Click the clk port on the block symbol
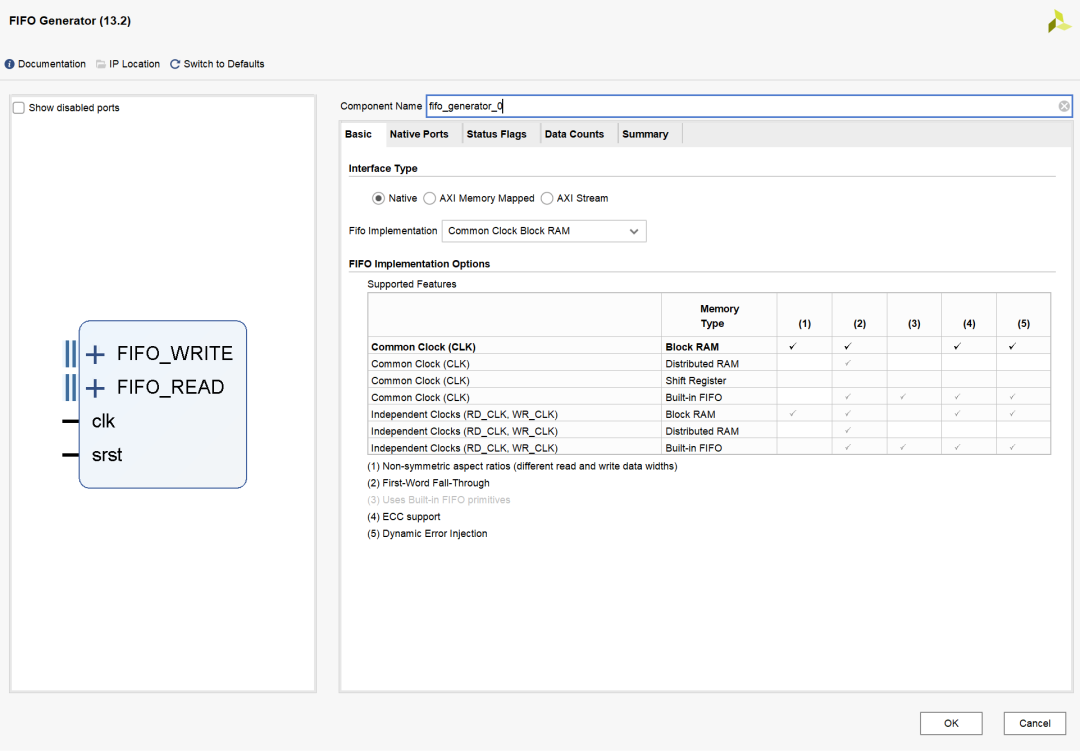This screenshot has width=1080, height=751. 103,421
